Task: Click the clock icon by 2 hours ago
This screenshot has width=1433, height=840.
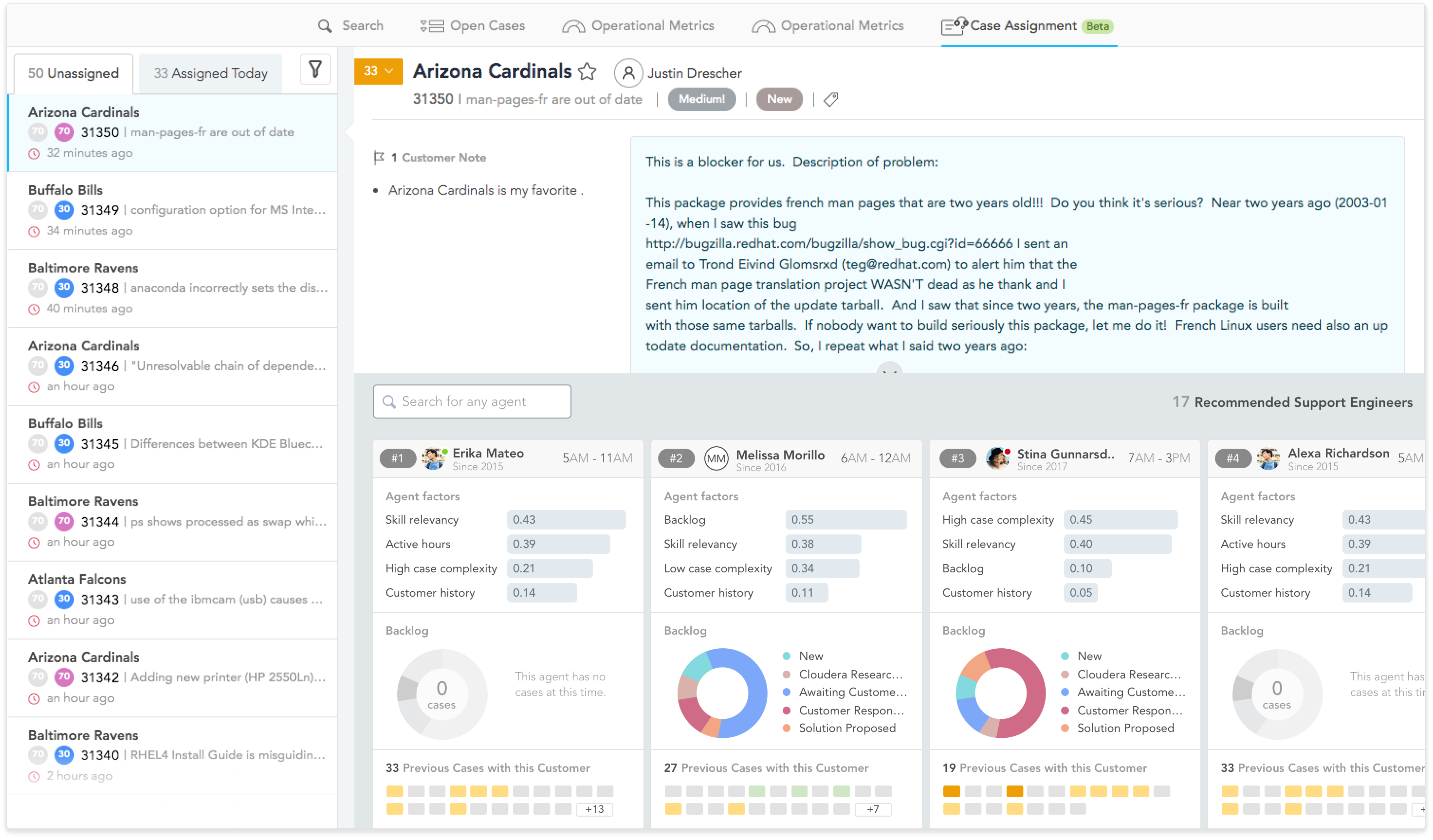Action: coord(34,777)
